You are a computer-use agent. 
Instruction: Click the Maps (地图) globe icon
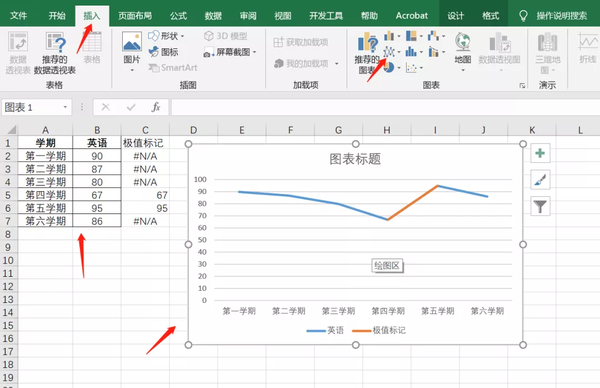[463, 42]
